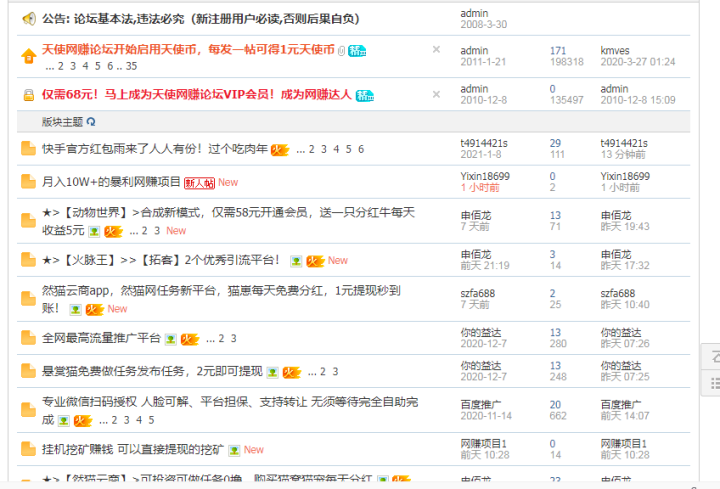720x489 pixels.
Task: Go to page 6 of the 快手官方红包雨 thread
Action: click(x=361, y=149)
